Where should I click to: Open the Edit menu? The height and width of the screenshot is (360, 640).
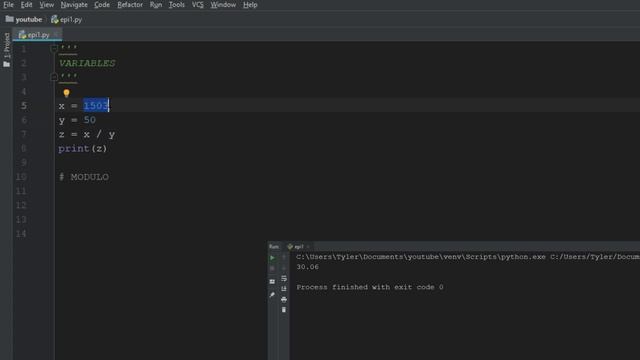[x=26, y=5]
